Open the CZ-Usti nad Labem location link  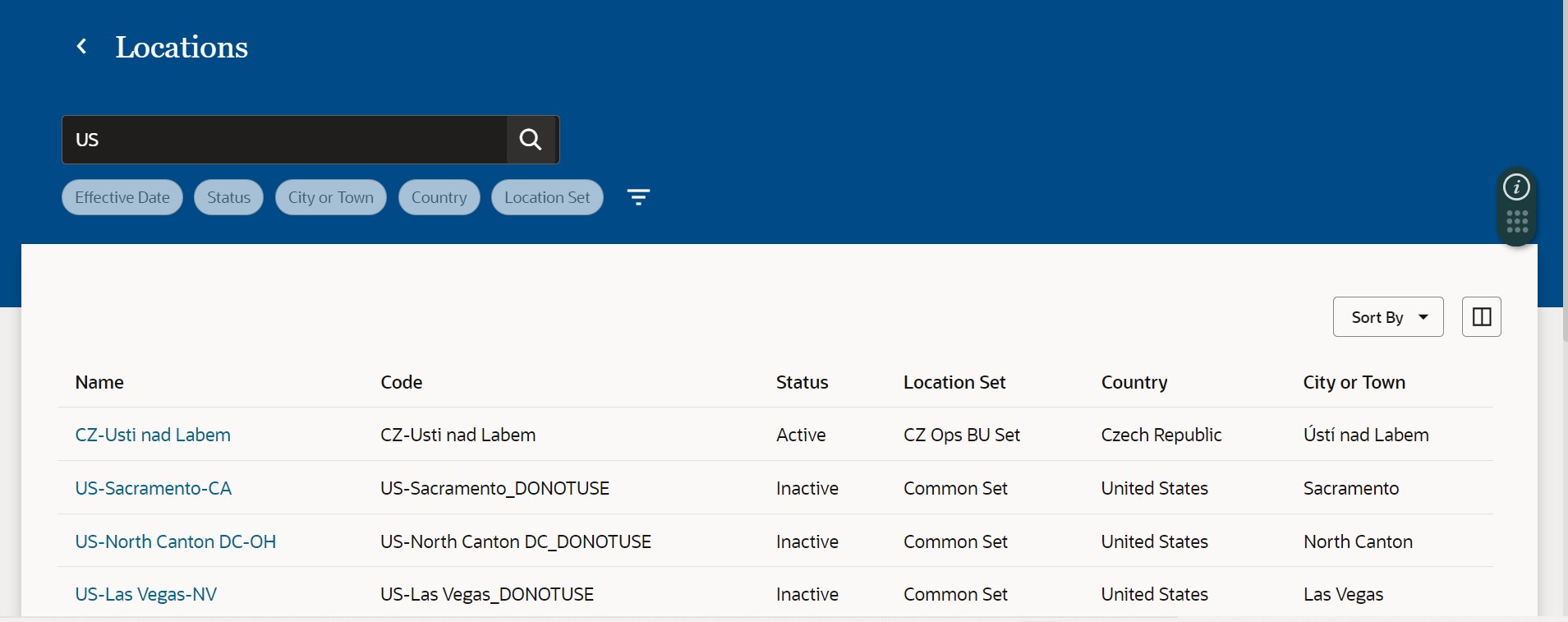click(153, 435)
